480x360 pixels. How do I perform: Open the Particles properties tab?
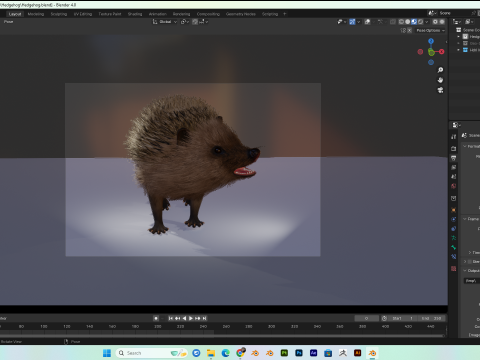(454, 219)
